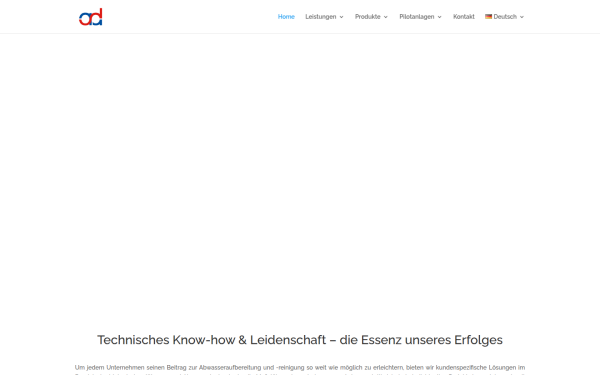Viewport: 600px width, 375px height.
Task: Click the red and blue company logo
Action: [91, 17]
